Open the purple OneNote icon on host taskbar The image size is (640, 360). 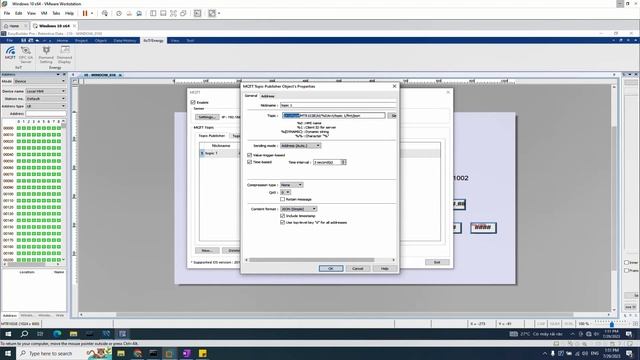coord(187,353)
